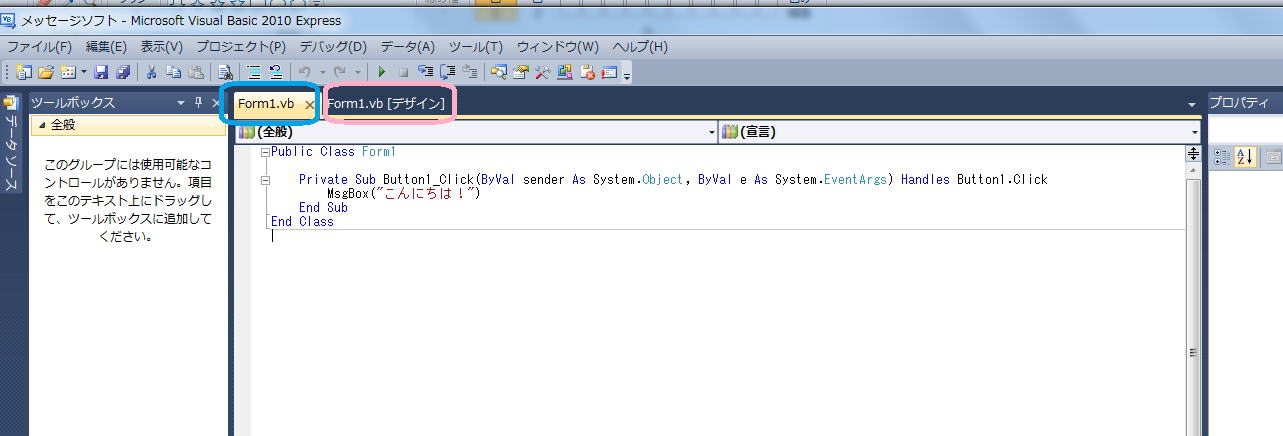1283x436 pixels.
Task: Open the Redo history dropdown arrow
Action: tap(357, 72)
